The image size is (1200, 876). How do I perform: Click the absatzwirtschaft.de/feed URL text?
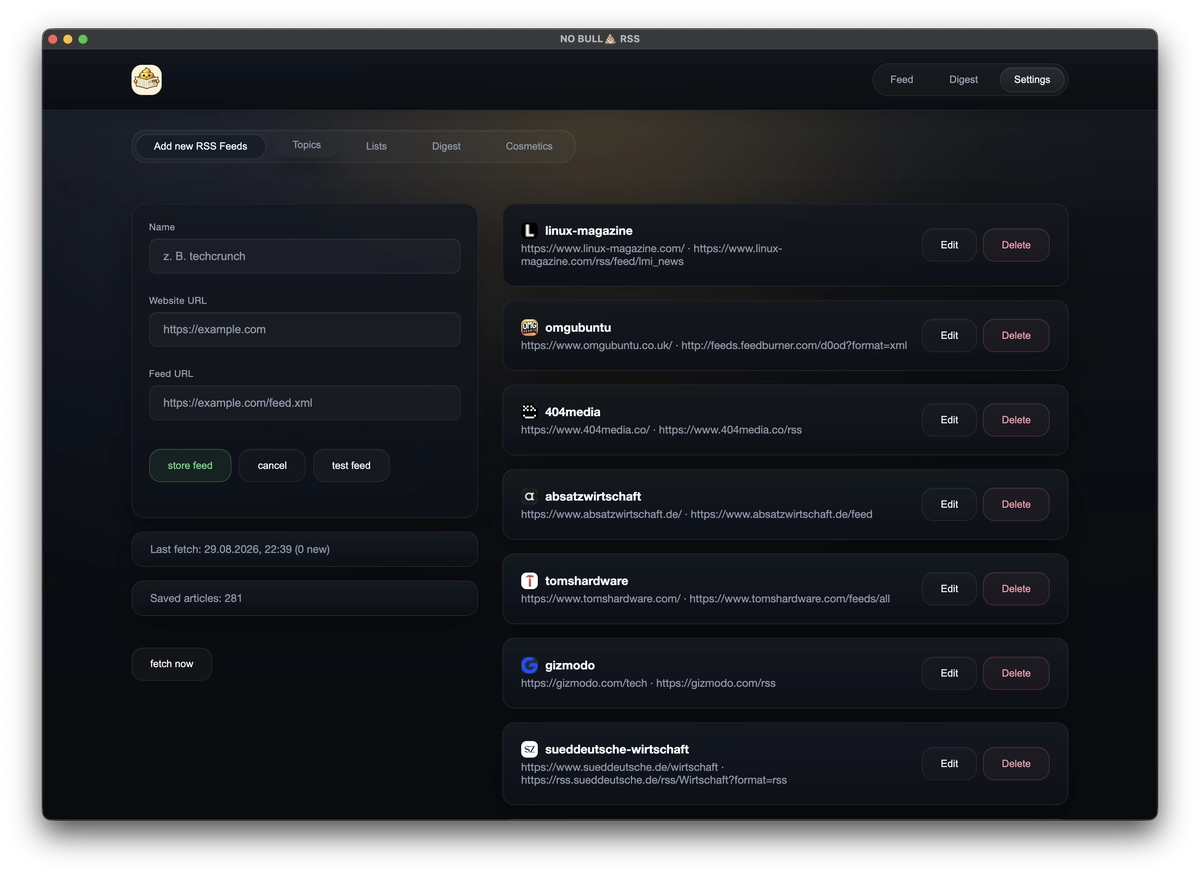point(781,515)
